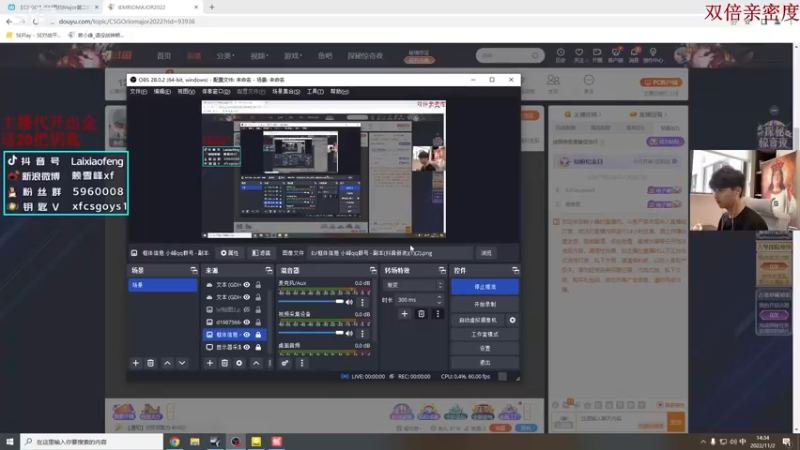Expand 游戏 dropdown in Douyu nav

click(x=293, y=56)
